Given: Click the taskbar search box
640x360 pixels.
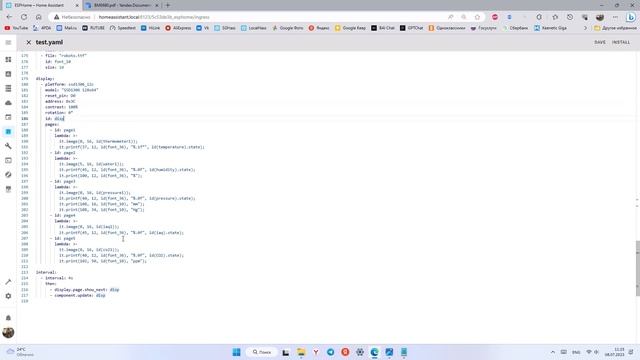Looking at the screenshot, I should 262,352.
